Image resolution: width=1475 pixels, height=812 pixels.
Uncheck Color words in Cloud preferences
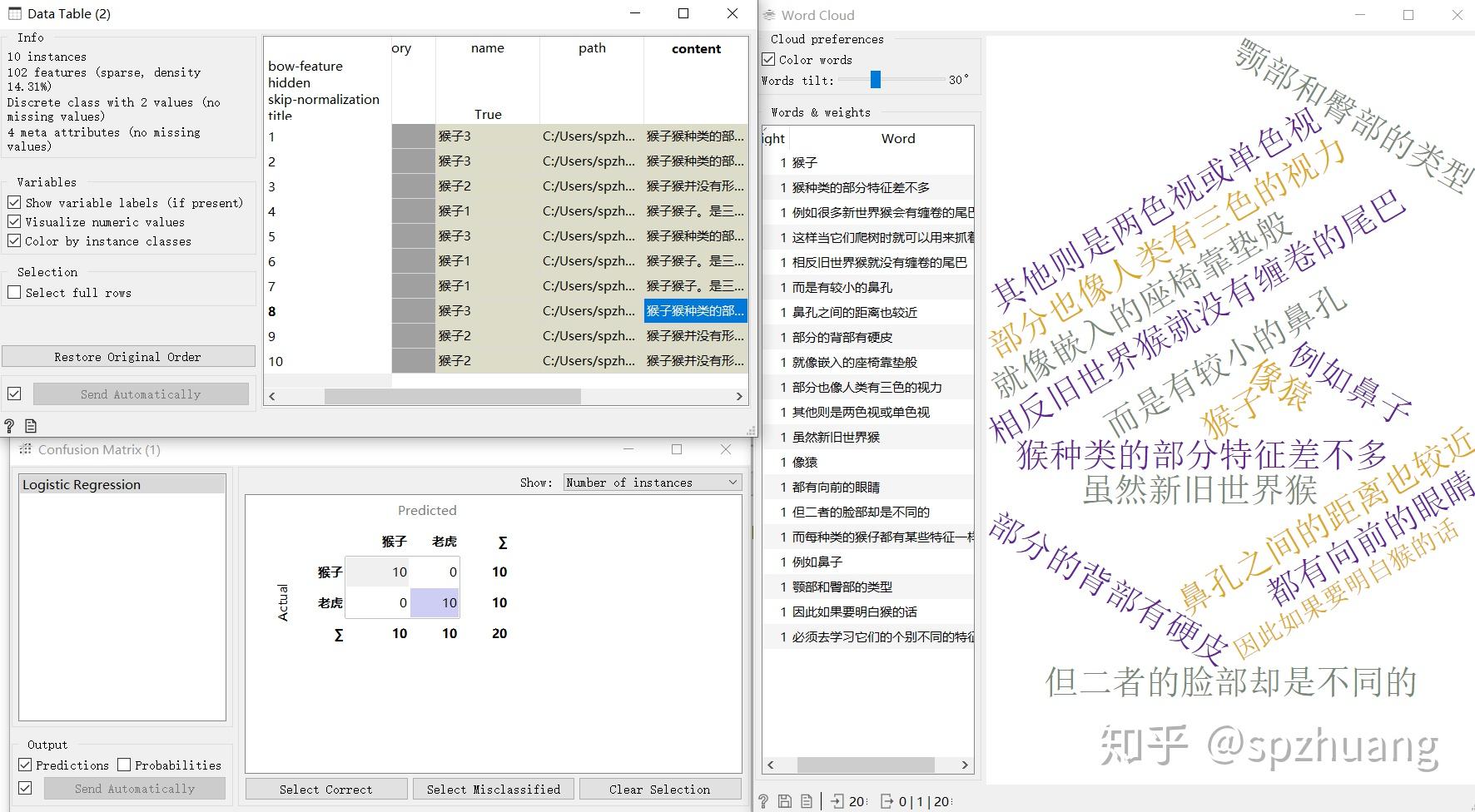coord(768,59)
